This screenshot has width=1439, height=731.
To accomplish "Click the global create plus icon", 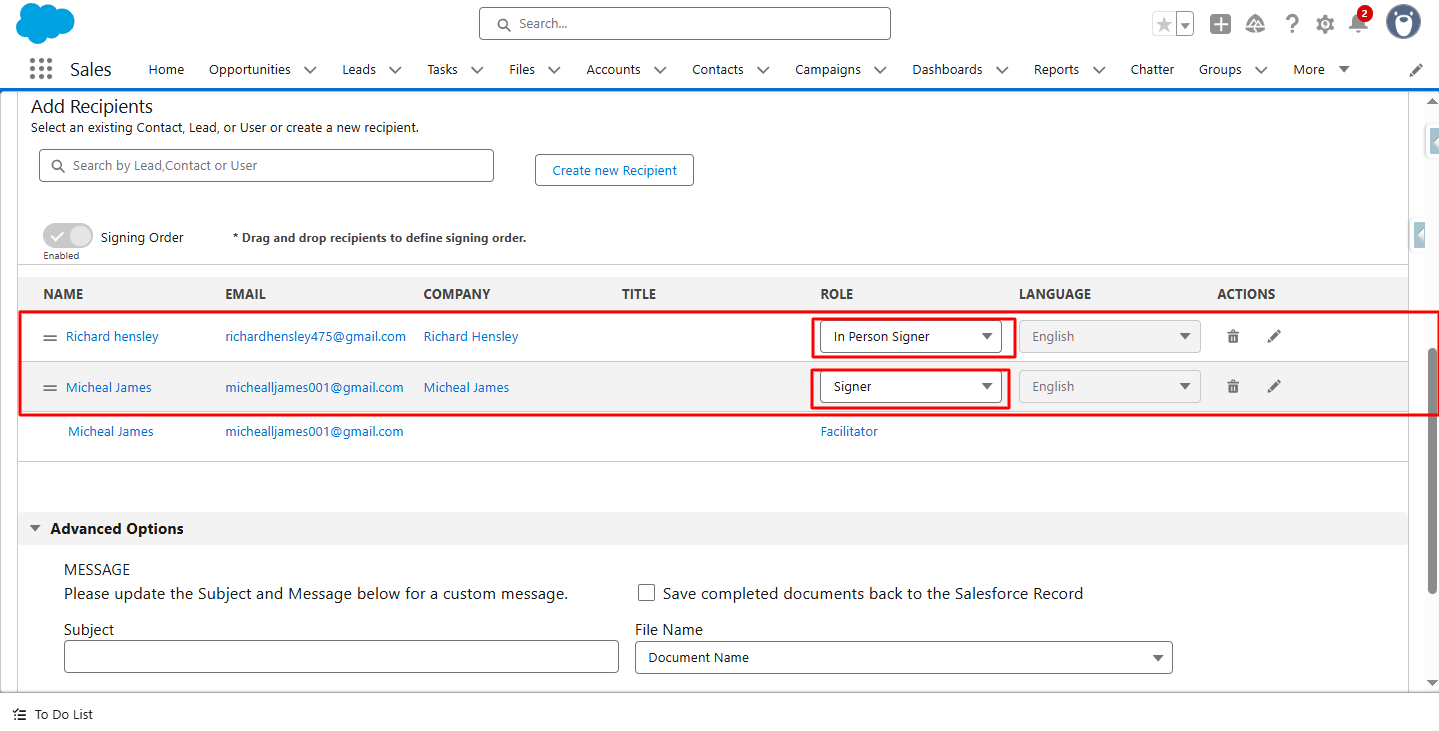I will click(x=1220, y=24).
